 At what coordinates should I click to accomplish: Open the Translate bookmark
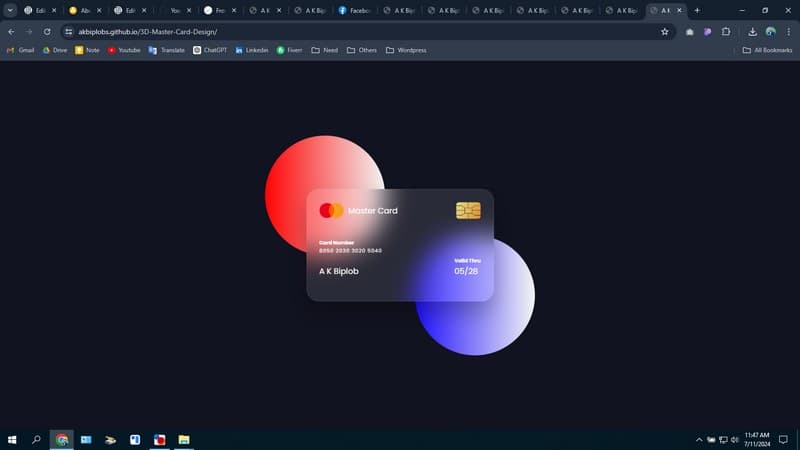[x=167, y=50]
